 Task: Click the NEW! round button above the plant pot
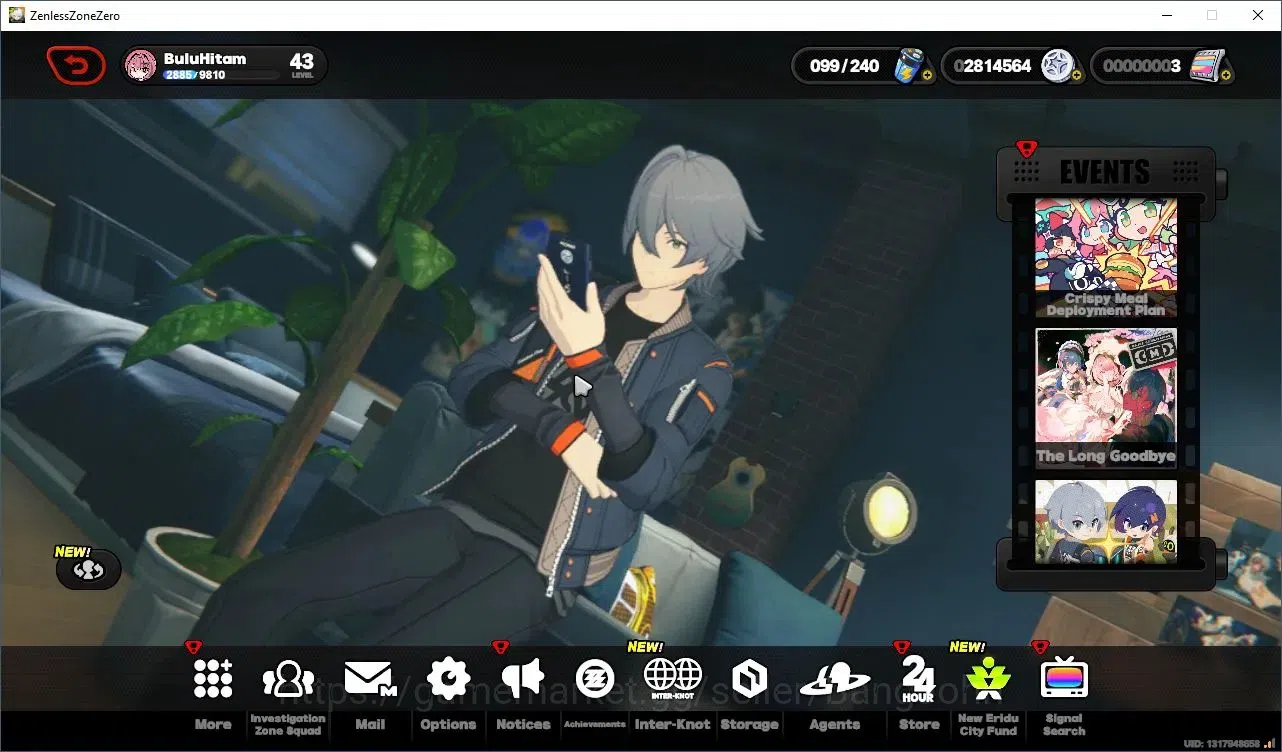click(89, 570)
